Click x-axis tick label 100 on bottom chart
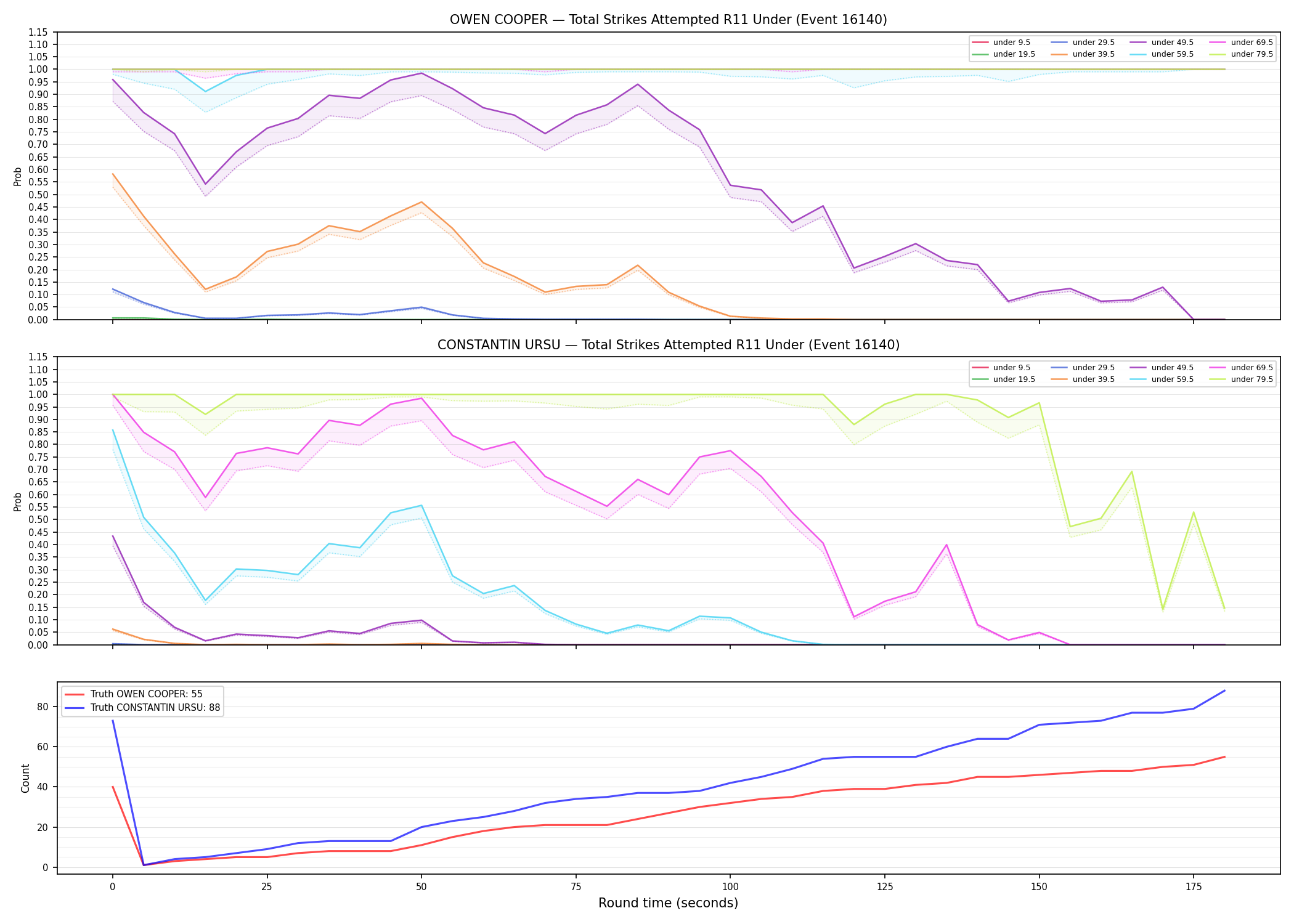The width and height of the screenshot is (1294, 924). tap(730, 887)
